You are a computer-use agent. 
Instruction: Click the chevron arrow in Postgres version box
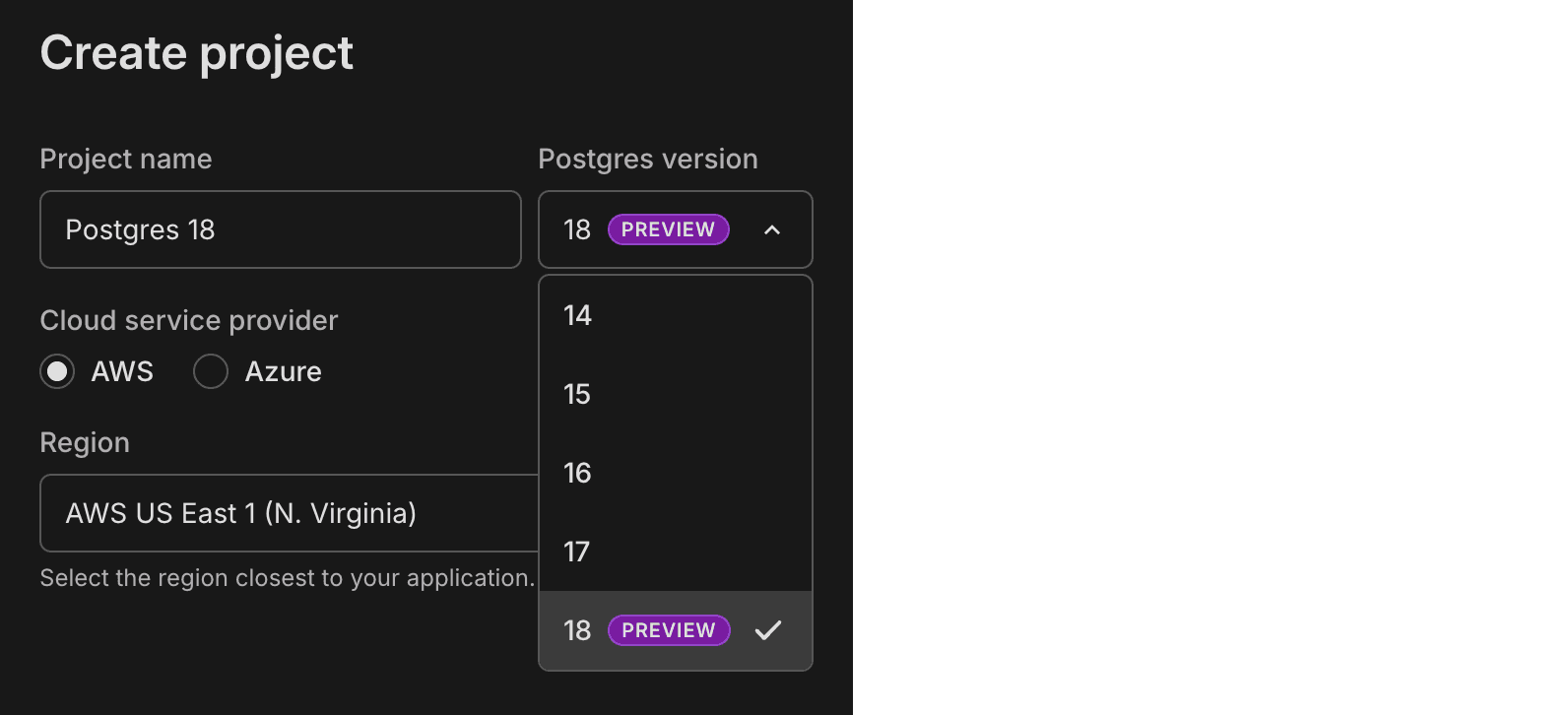point(772,230)
